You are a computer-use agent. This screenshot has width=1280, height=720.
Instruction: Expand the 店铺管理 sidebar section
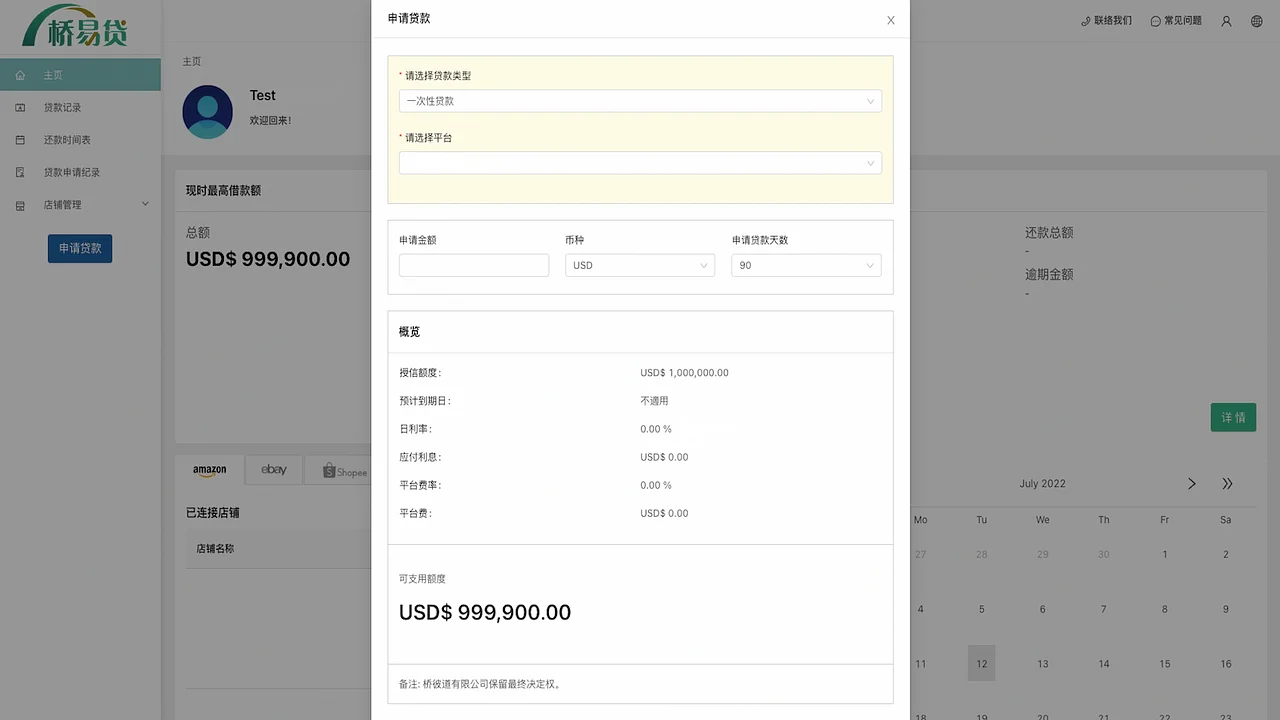(x=145, y=203)
